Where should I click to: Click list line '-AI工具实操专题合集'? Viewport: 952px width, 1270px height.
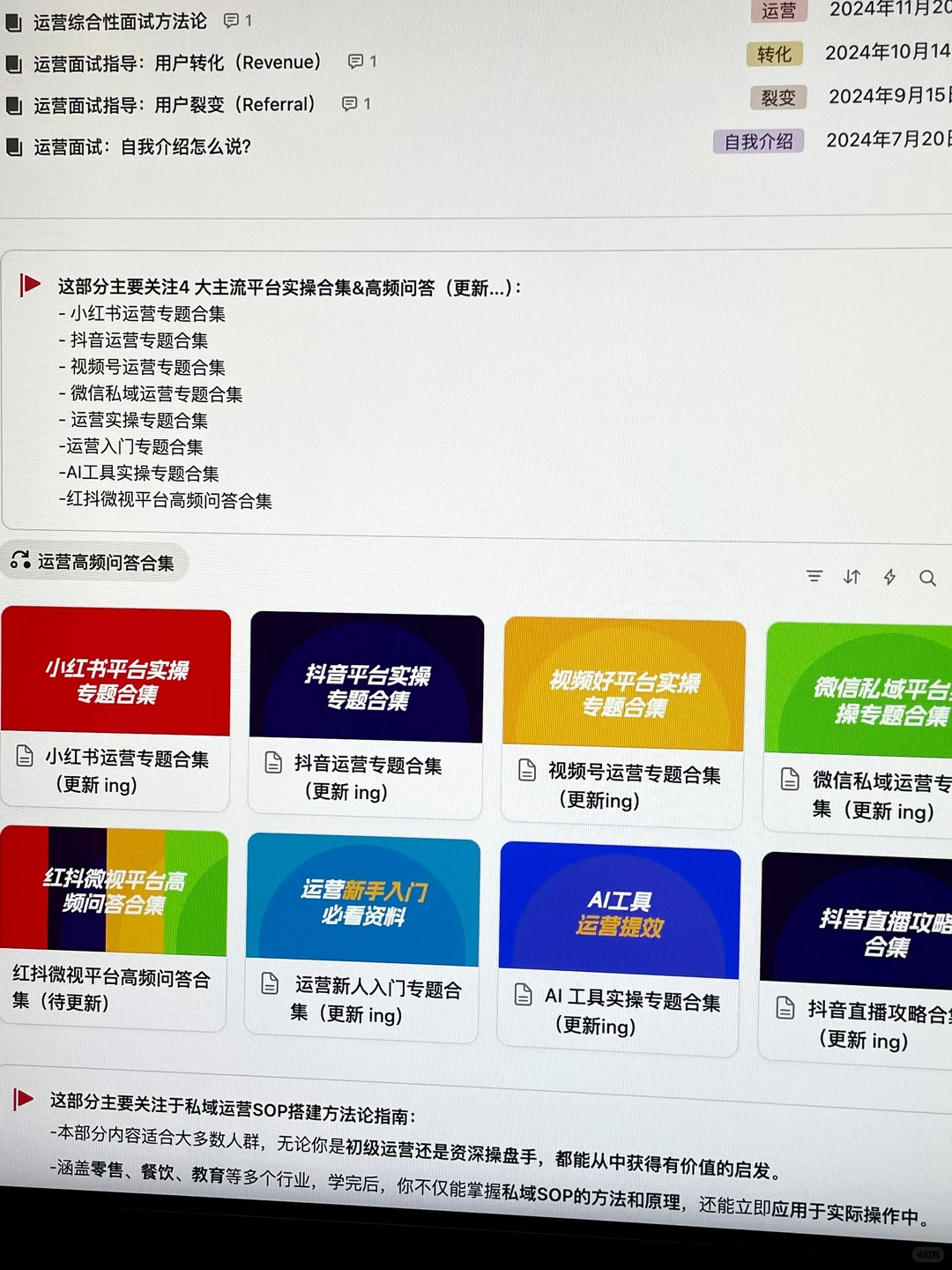(139, 474)
